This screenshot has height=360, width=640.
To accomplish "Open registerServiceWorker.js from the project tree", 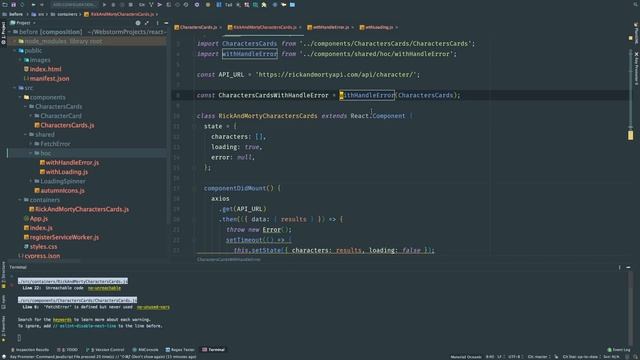I will point(61,237).
